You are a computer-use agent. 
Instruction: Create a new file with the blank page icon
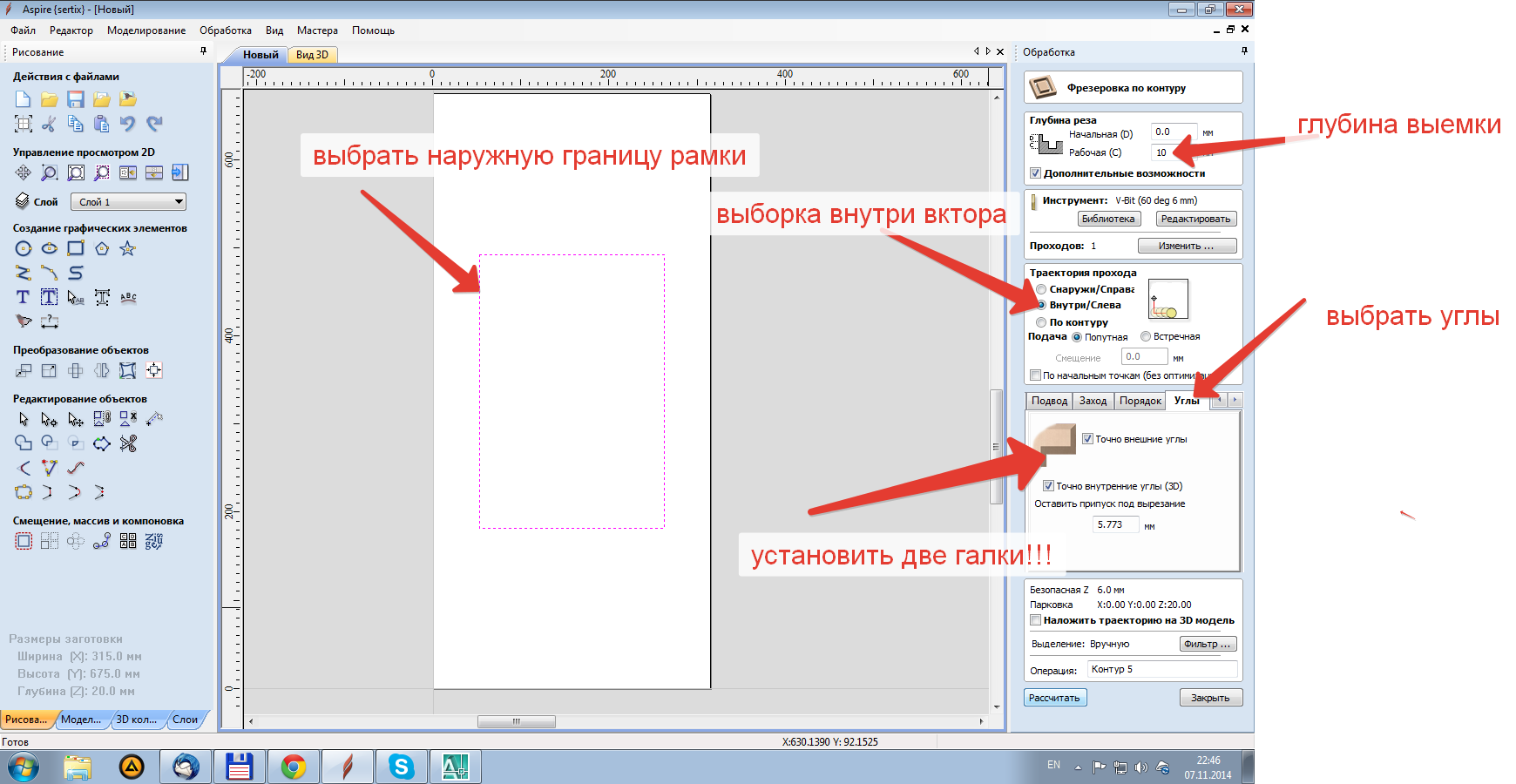pyautogui.click(x=24, y=99)
